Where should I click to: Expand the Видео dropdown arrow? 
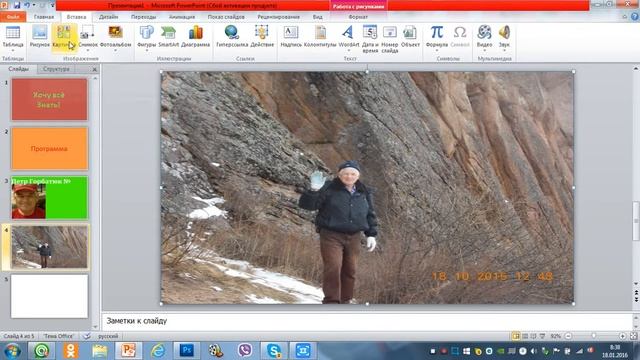point(484,51)
